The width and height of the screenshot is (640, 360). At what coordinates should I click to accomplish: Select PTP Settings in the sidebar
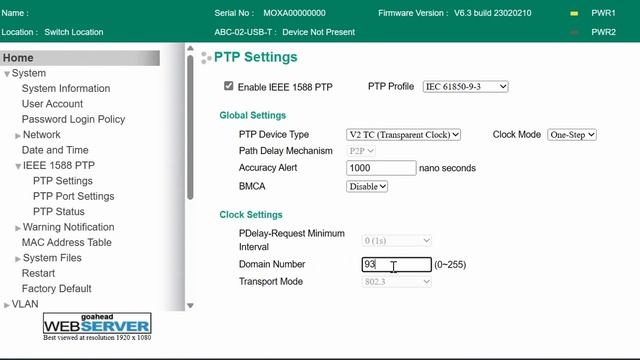[62, 181]
